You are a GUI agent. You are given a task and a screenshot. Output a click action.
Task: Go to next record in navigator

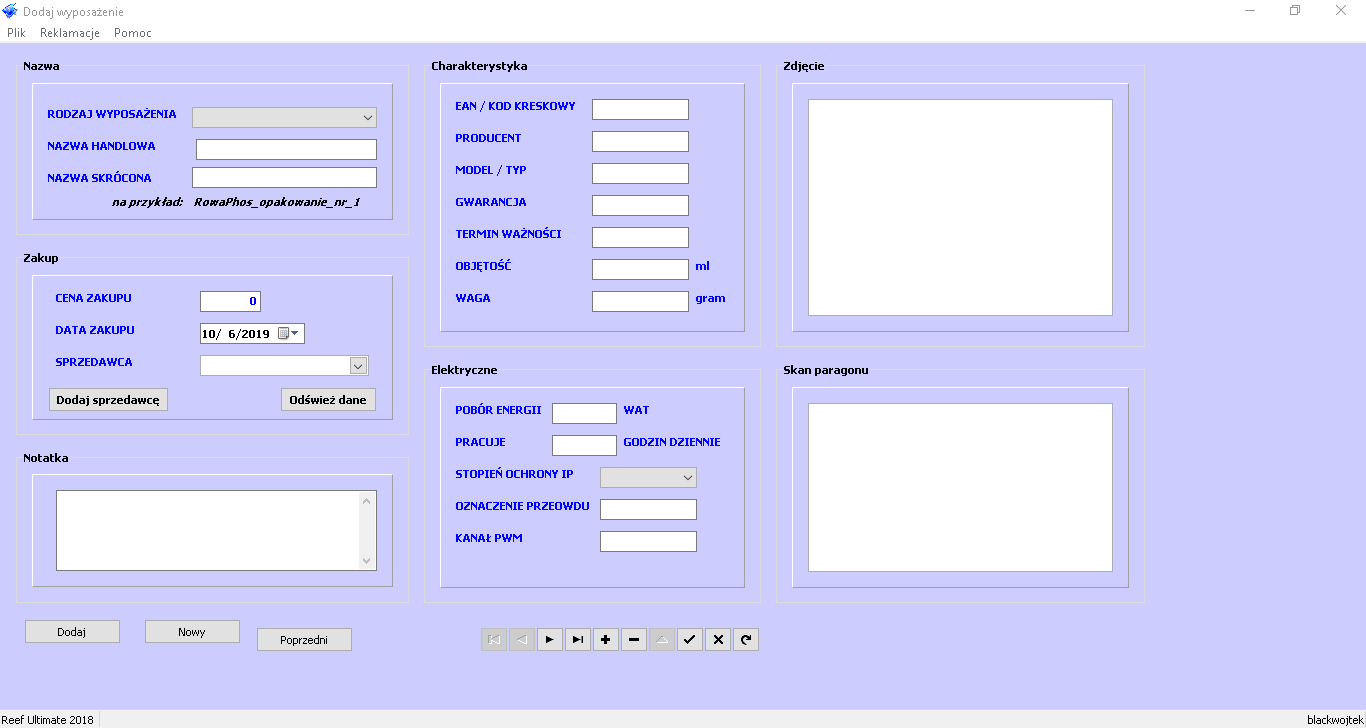coord(550,639)
